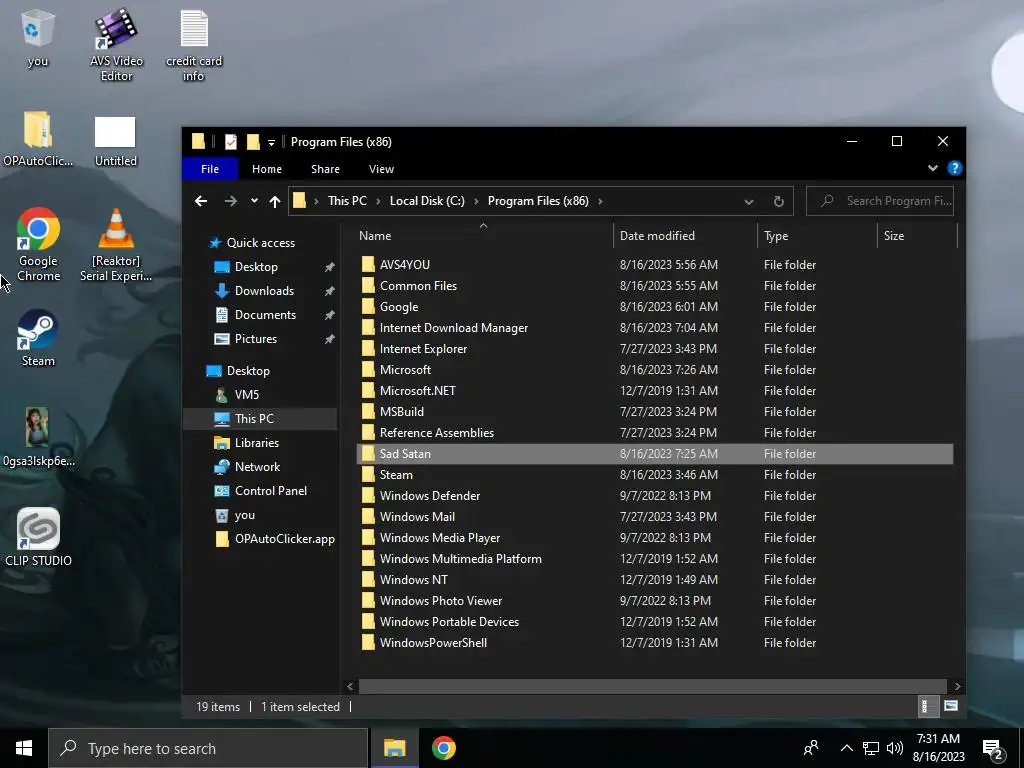This screenshot has width=1024, height=768.
Task: Click the horizontal scrollbar in file list
Action: [x=652, y=686]
